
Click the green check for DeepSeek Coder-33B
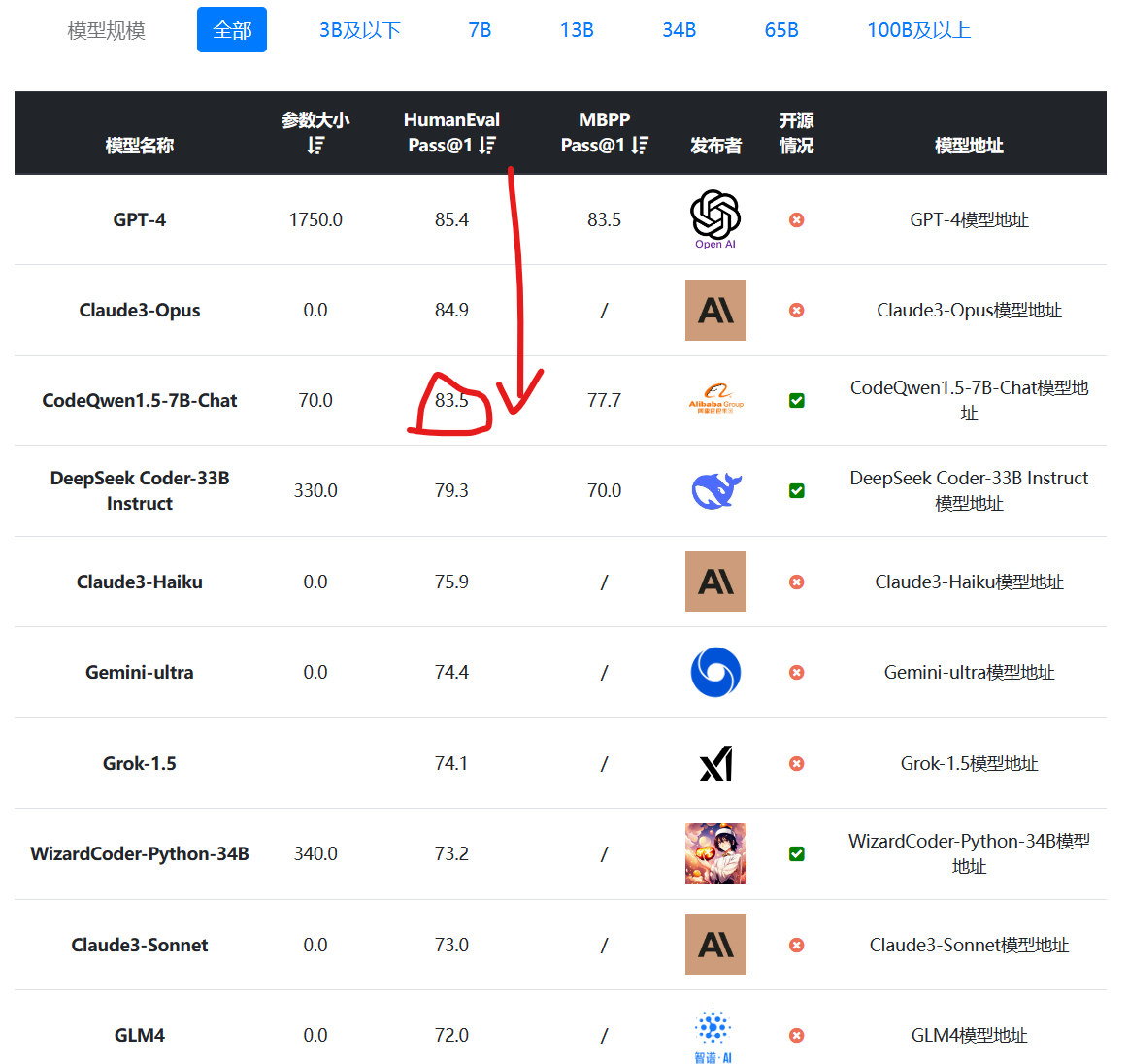point(796,490)
